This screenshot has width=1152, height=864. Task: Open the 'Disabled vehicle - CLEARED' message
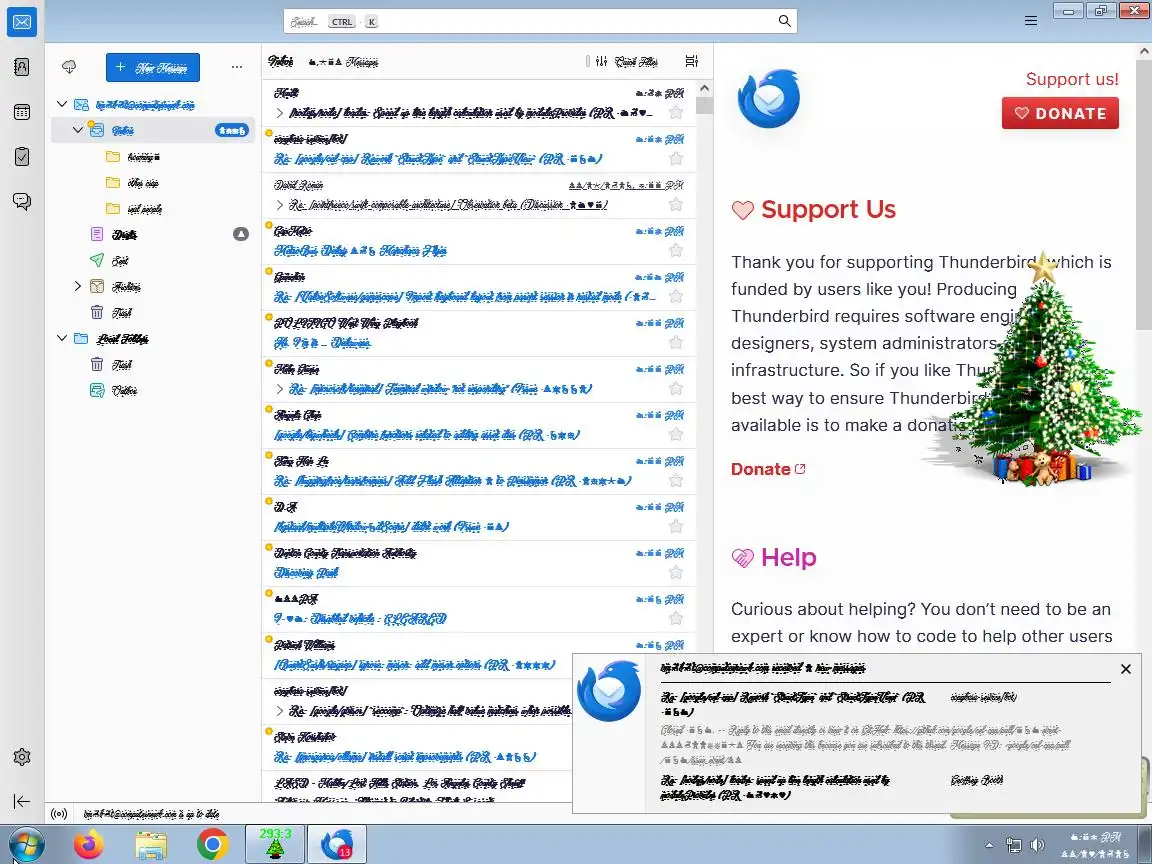pos(478,610)
